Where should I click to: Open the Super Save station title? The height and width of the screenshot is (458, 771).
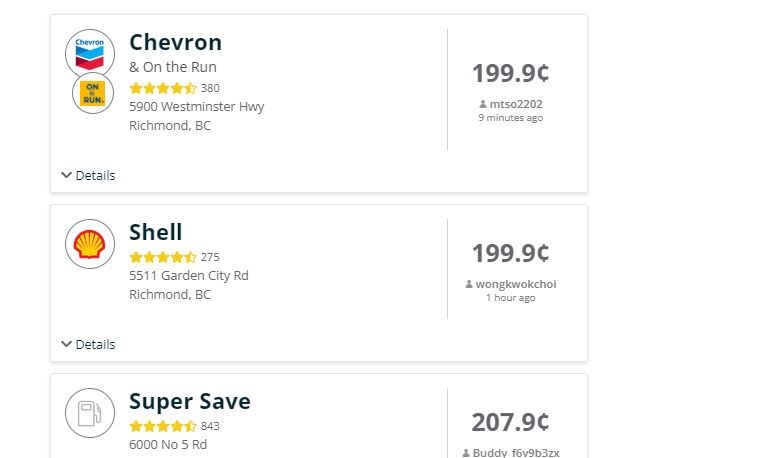tap(190, 401)
